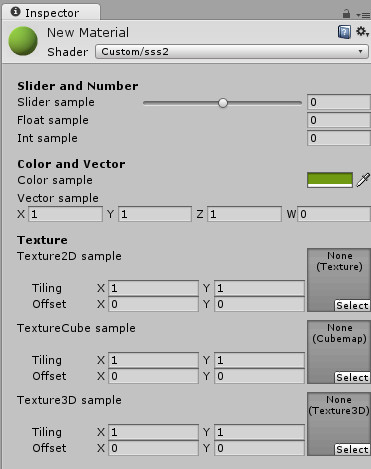Edit TextureCube Tiling Y field
The image size is (371, 469).
(259, 360)
